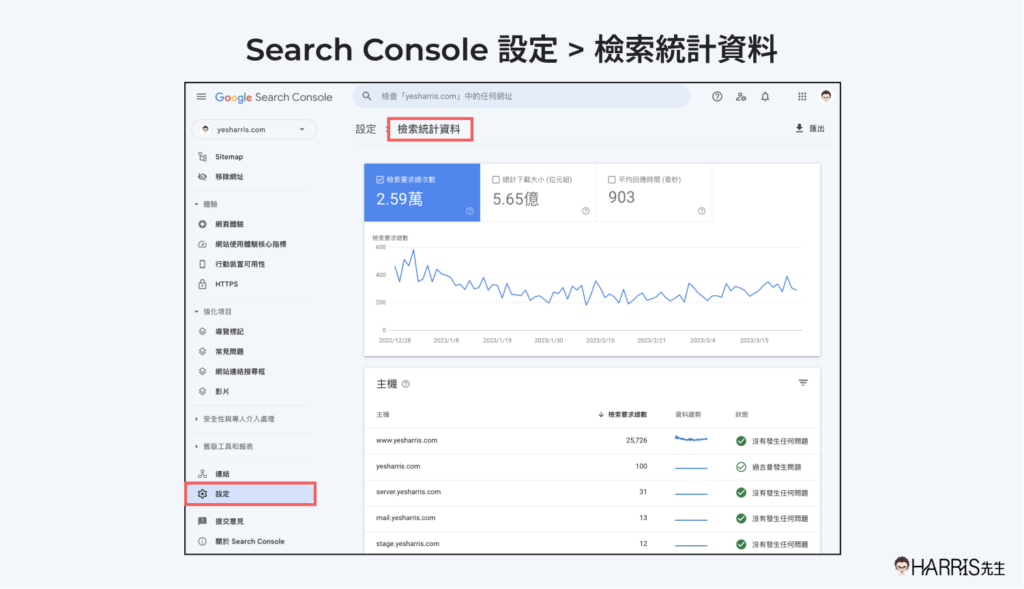
Task: Click help icon on 2.59萬 card
Action: (x=470, y=211)
